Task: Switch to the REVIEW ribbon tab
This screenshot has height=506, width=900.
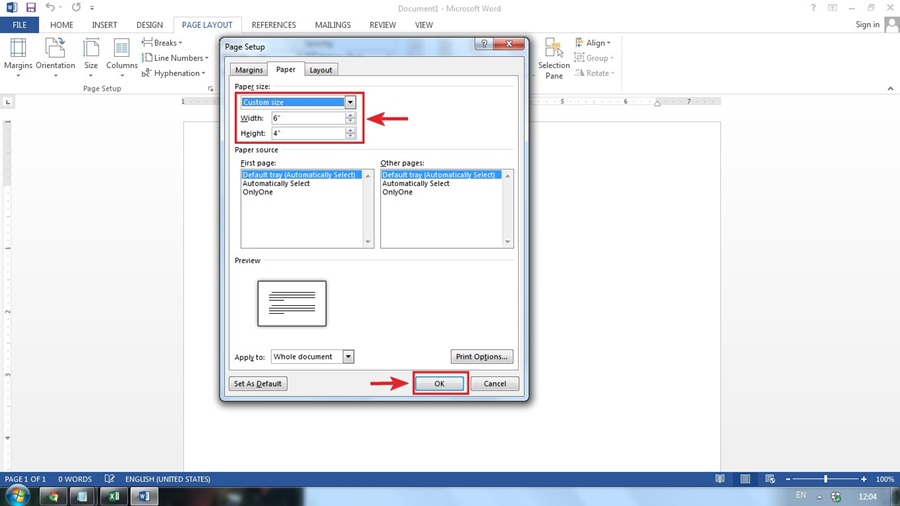Action: (383, 25)
